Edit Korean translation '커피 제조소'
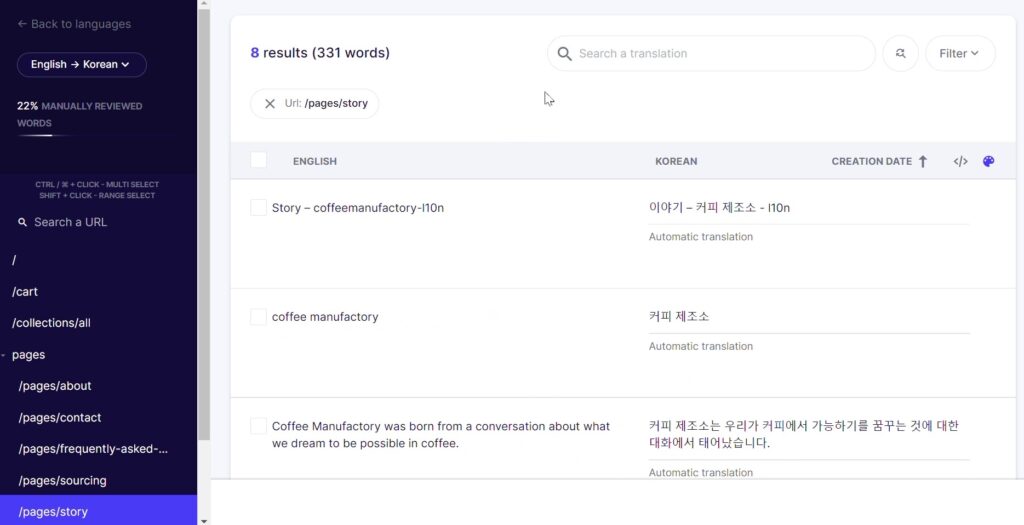Viewport: 1024px width, 525px height. click(679, 317)
